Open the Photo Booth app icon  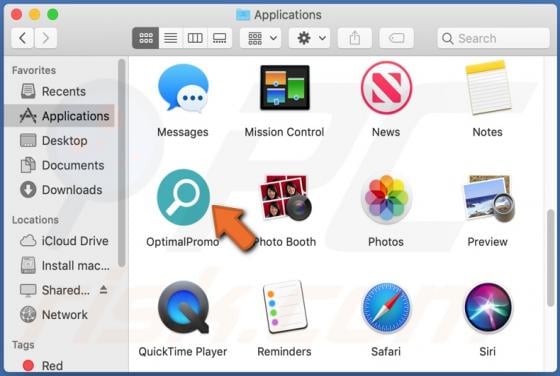tap(285, 197)
